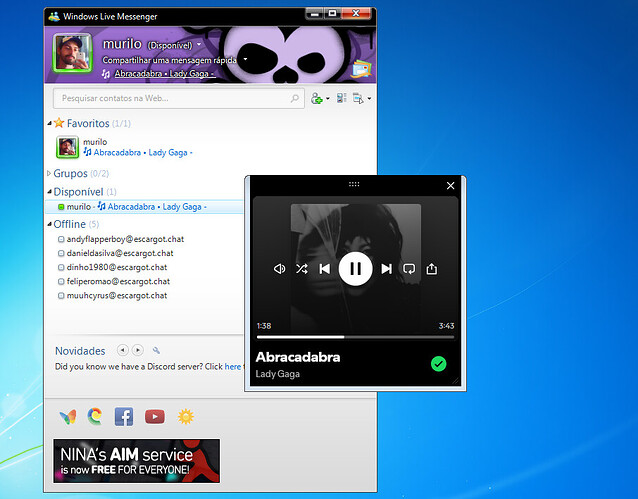The height and width of the screenshot is (499, 638).
Task: Open the scene picture icon in header
Action: click(361, 68)
